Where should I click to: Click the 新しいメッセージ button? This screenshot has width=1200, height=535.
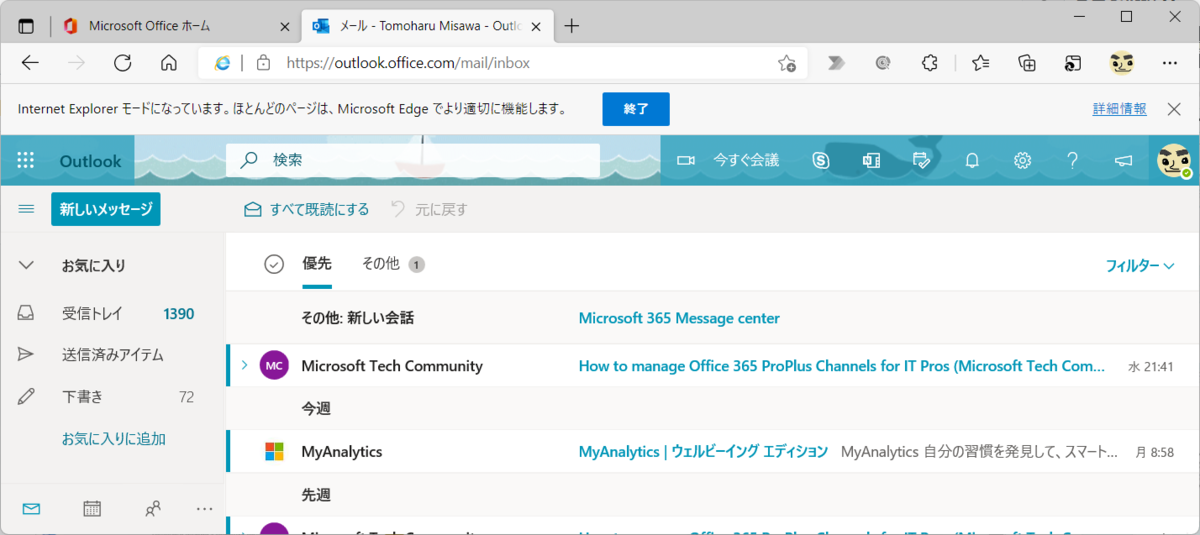click(106, 209)
